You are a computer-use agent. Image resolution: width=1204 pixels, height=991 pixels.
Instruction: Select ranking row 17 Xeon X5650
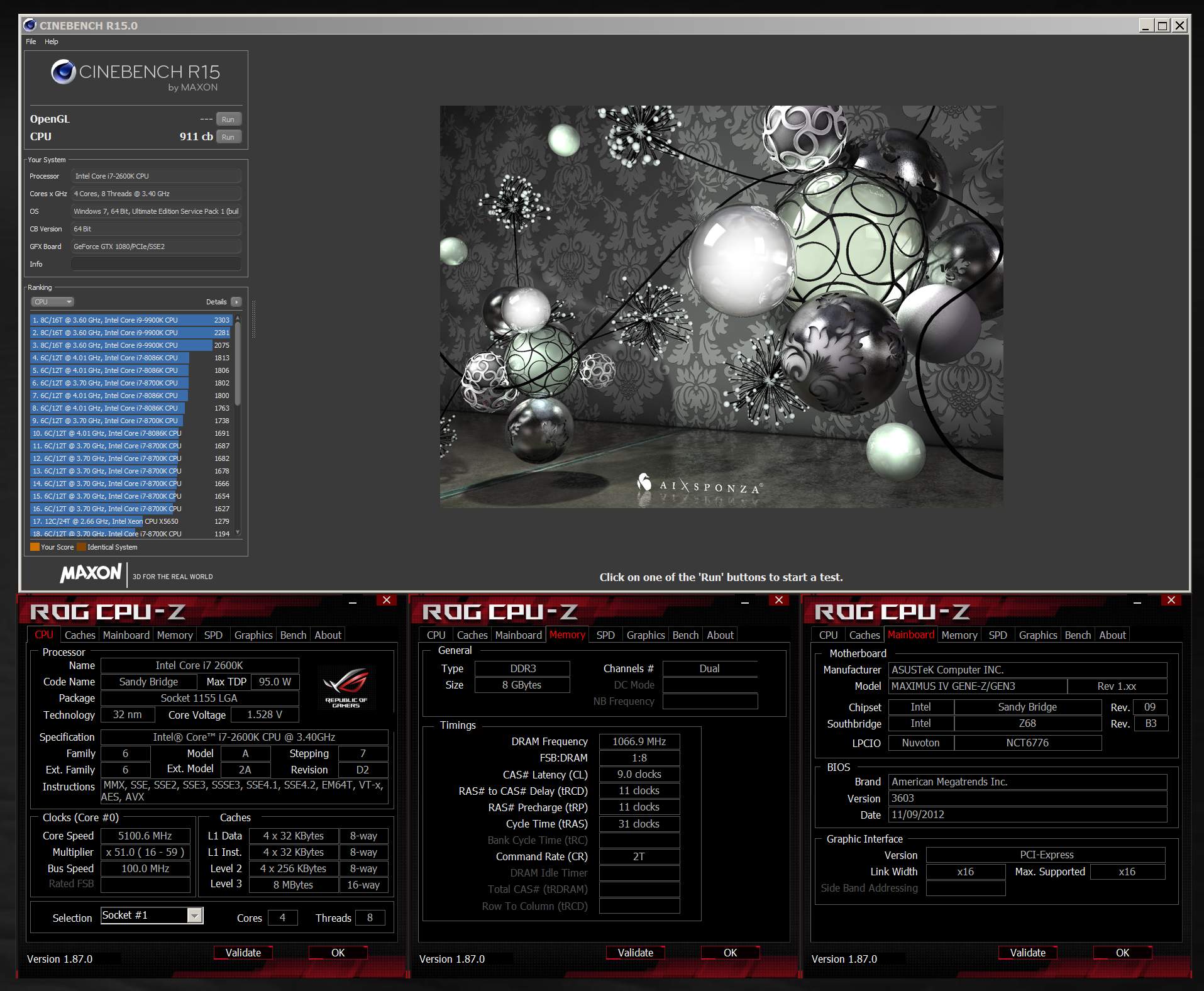point(131,521)
